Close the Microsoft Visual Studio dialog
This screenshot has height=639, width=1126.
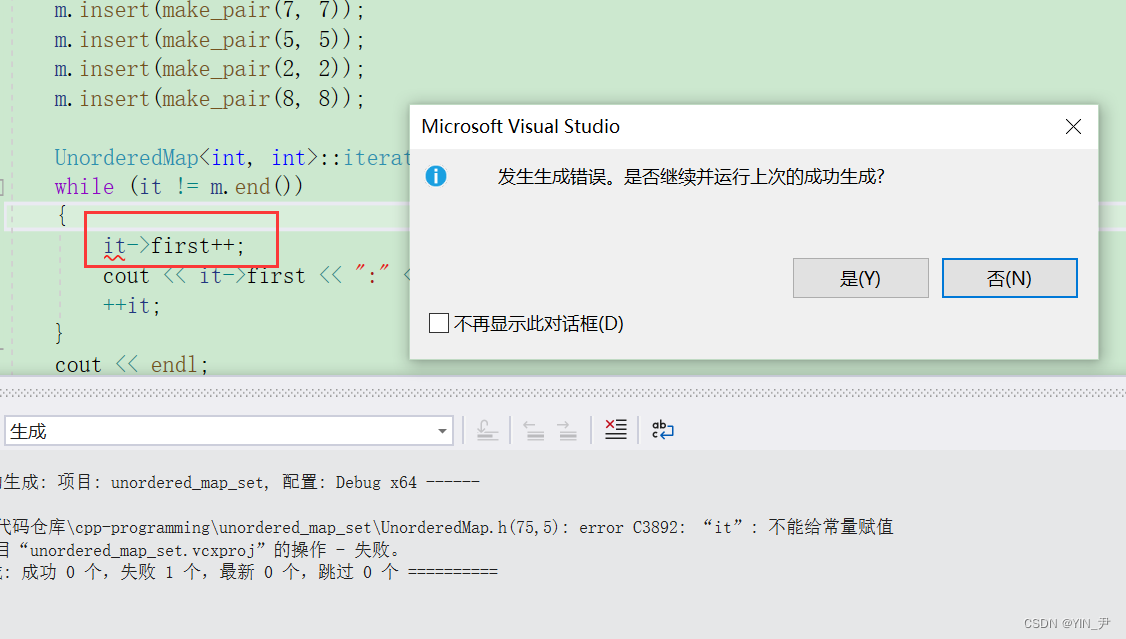[x=1073, y=126]
